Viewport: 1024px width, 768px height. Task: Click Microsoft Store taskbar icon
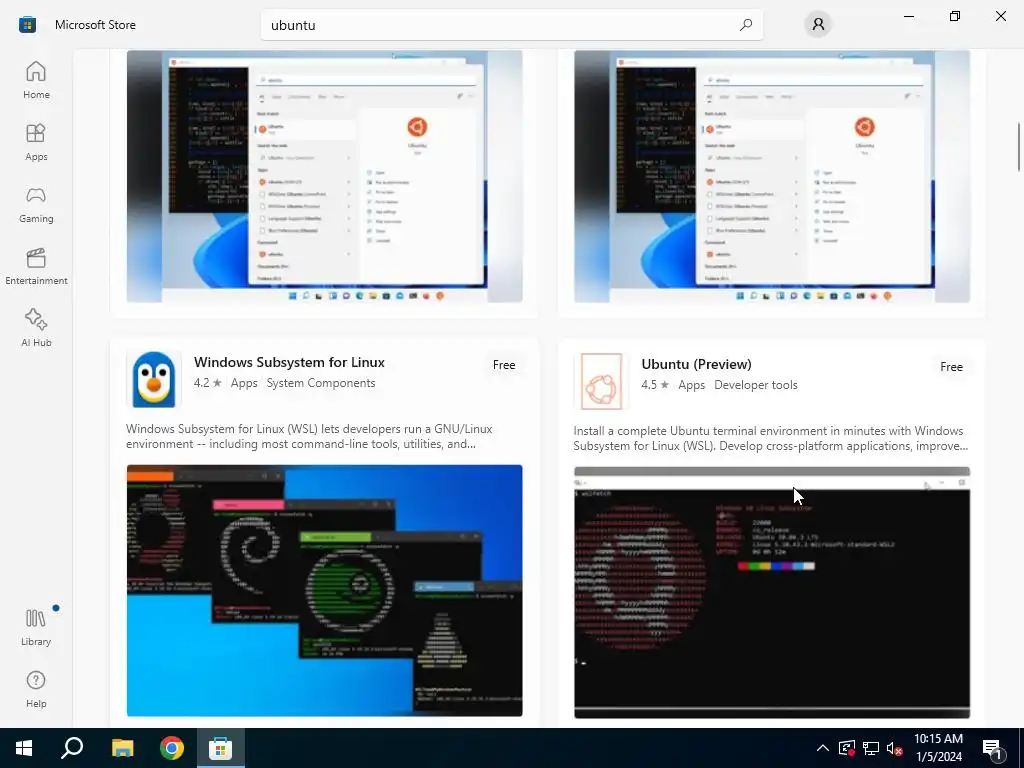221,748
